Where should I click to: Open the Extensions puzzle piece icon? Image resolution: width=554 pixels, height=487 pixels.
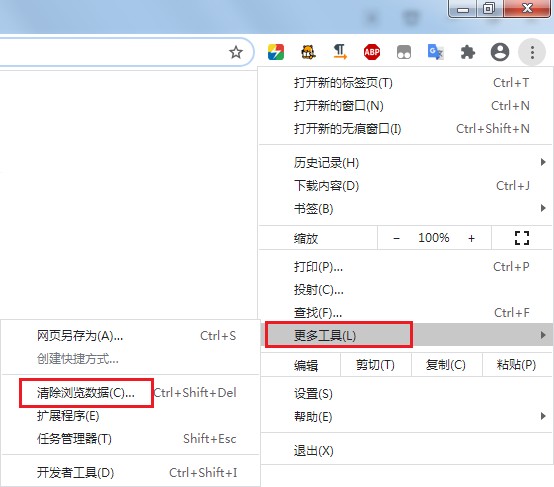tap(468, 52)
